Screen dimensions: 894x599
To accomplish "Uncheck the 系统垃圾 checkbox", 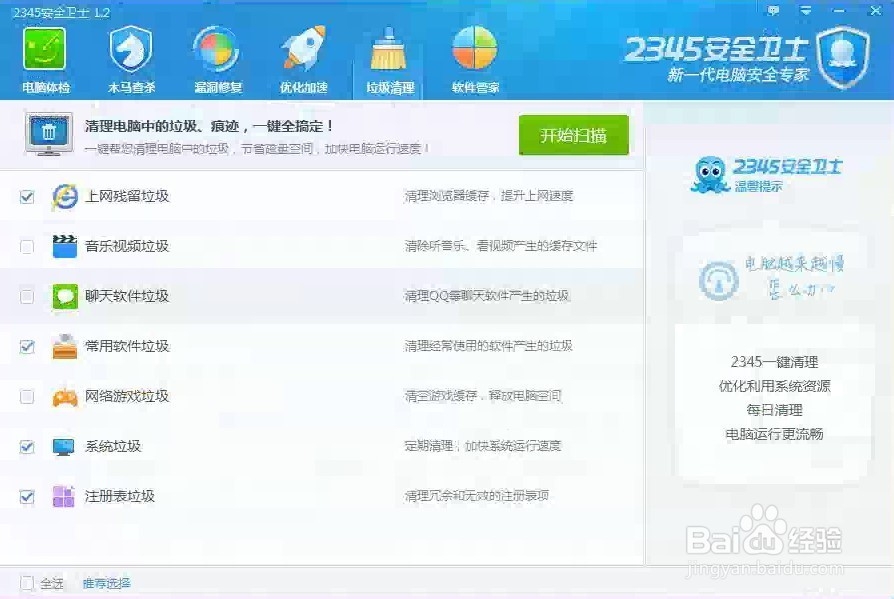I will click(27, 447).
